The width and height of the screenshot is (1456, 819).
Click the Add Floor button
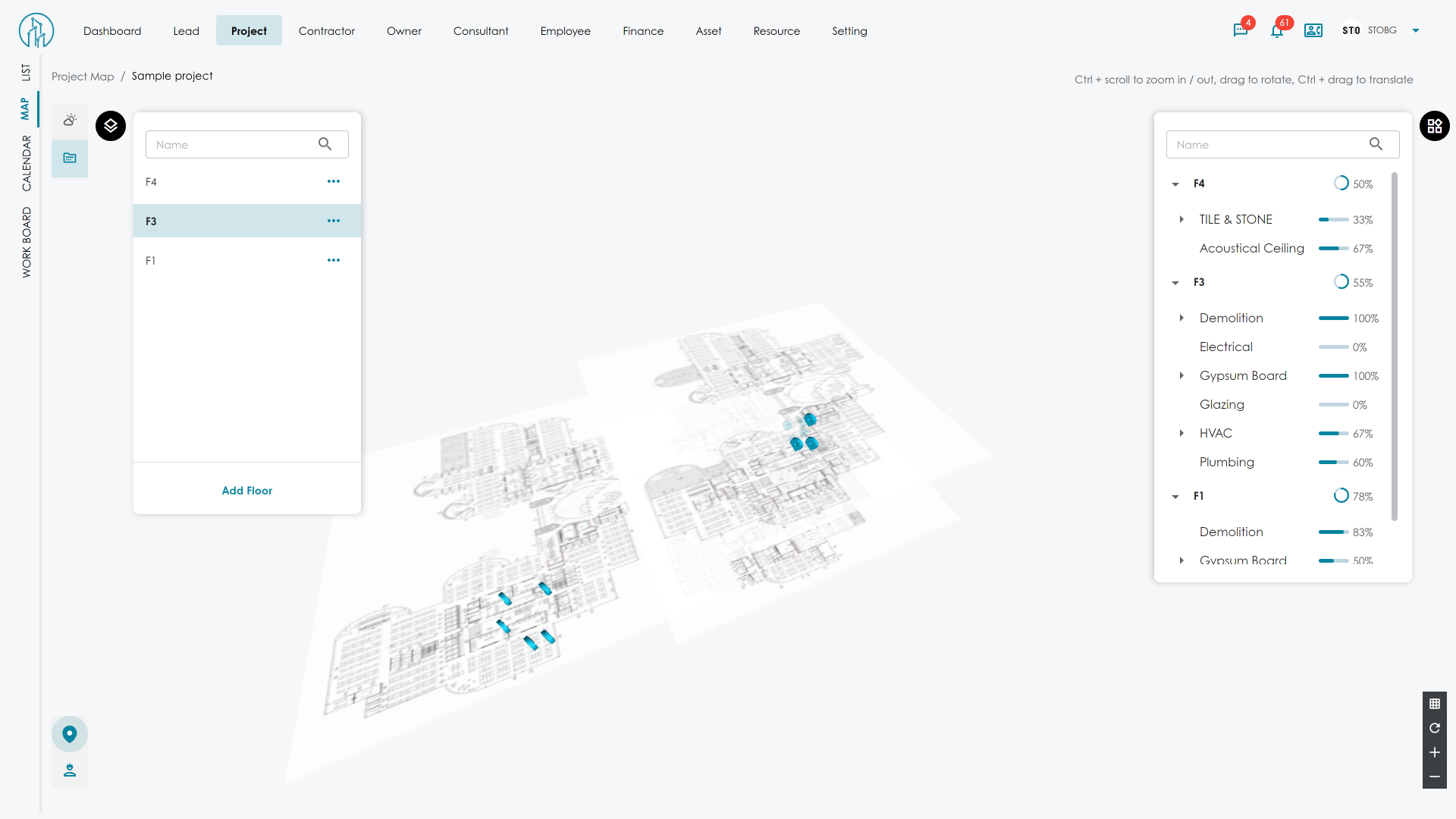[246, 491]
